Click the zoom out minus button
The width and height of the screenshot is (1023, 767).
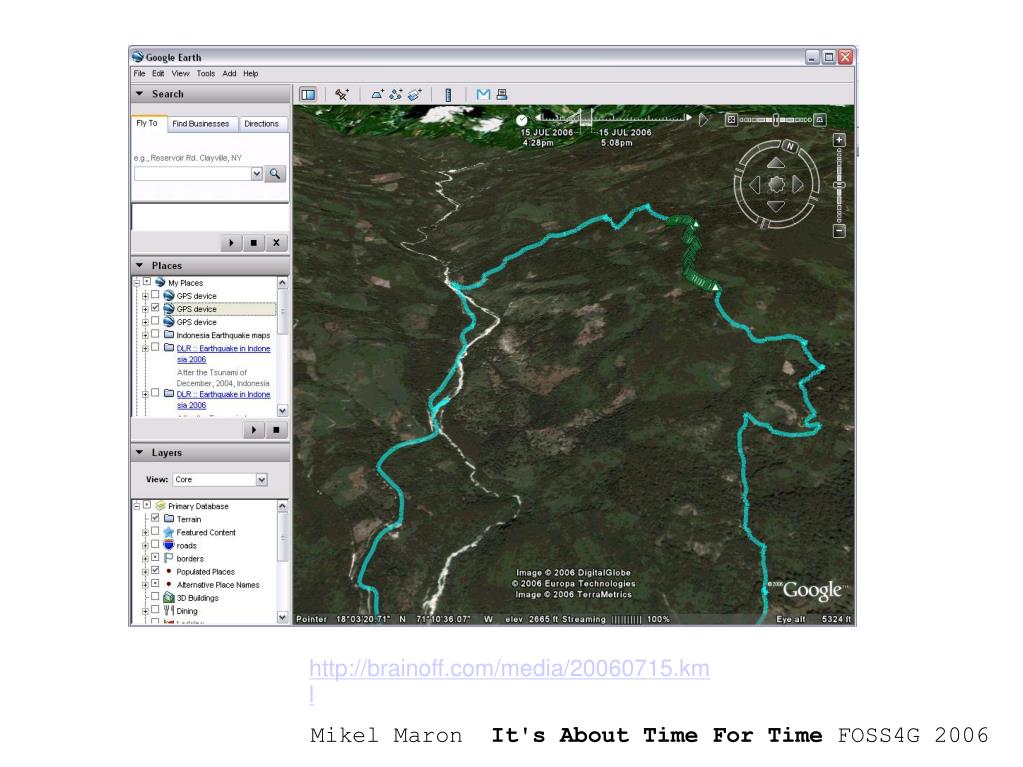(840, 231)
